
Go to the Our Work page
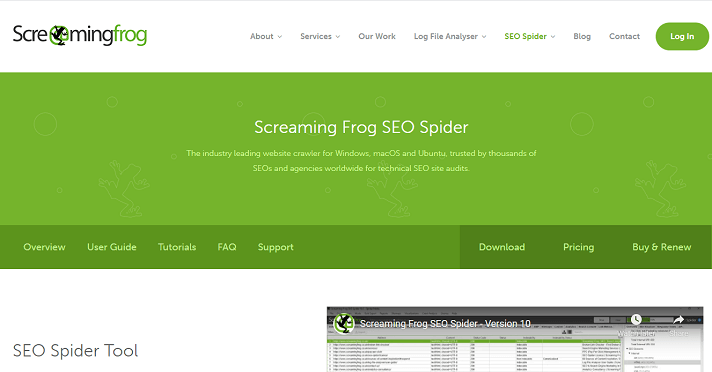(x=377, y=36)
